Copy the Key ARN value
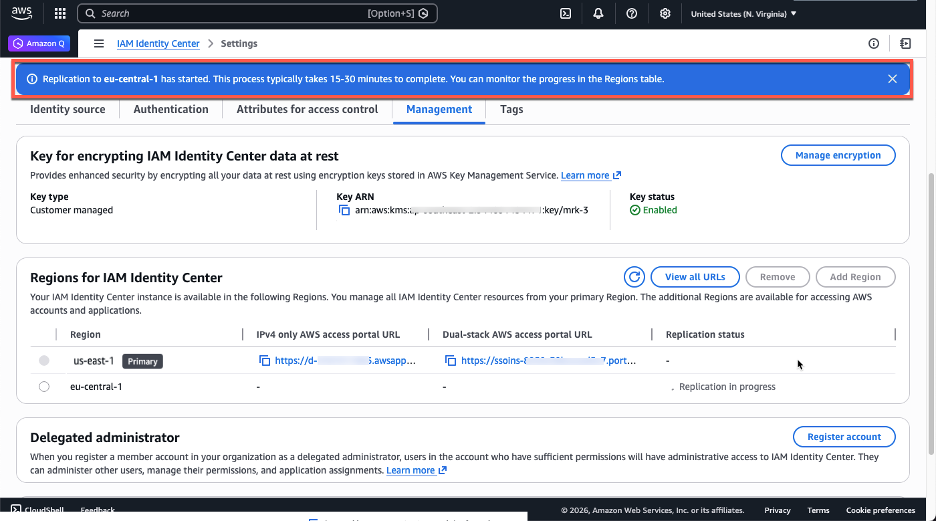 point(344,210)
